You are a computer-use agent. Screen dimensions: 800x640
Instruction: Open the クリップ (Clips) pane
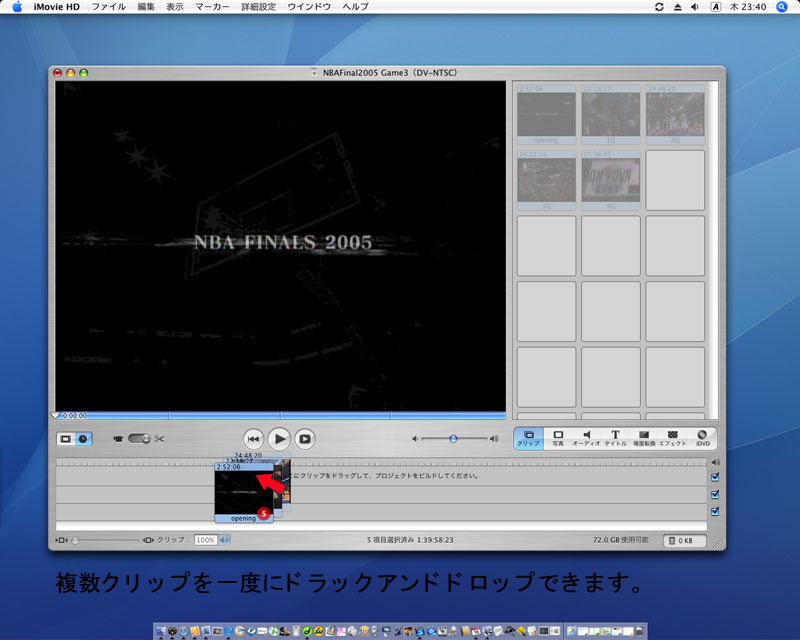coord(529,438)
